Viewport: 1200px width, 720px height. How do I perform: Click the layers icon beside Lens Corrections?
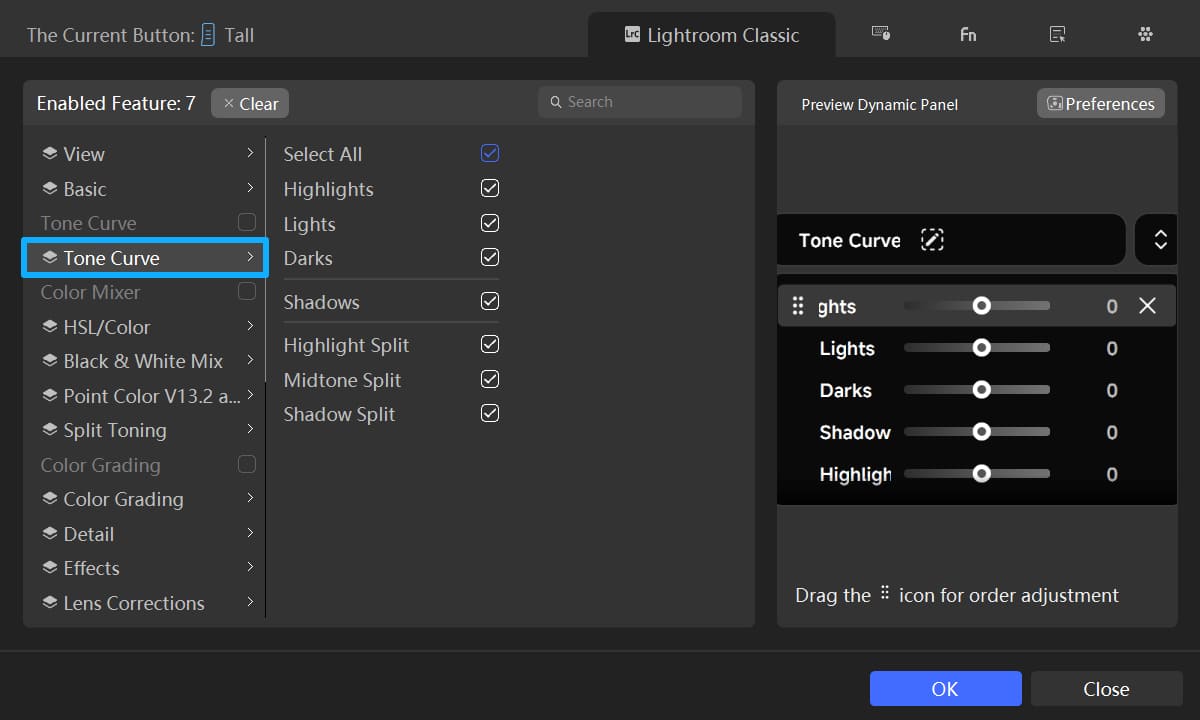[49, 603]
